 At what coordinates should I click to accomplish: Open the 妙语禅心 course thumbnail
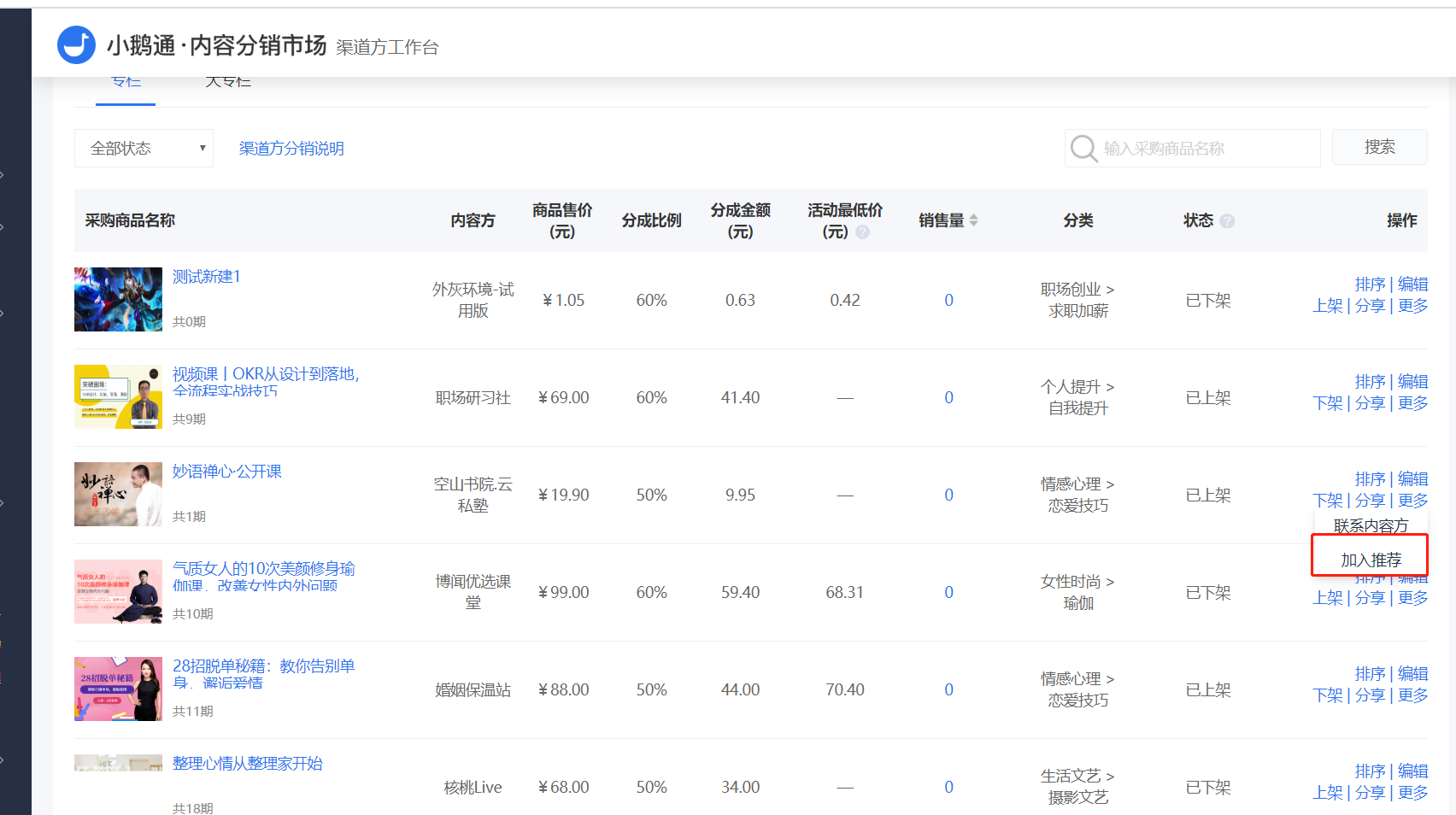tap(118, 494)
